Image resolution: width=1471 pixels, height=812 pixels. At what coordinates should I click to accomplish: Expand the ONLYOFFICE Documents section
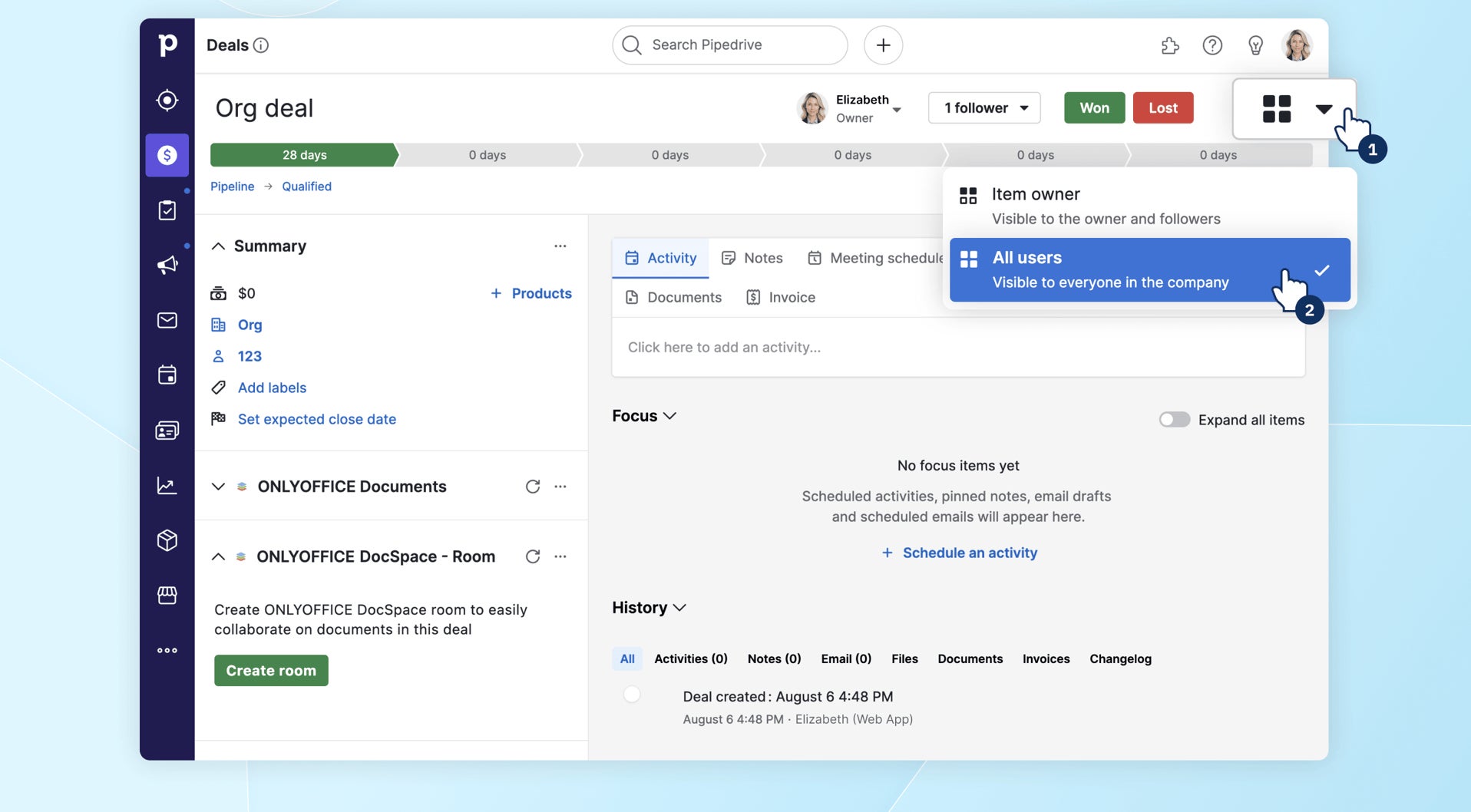coord(218,487)
